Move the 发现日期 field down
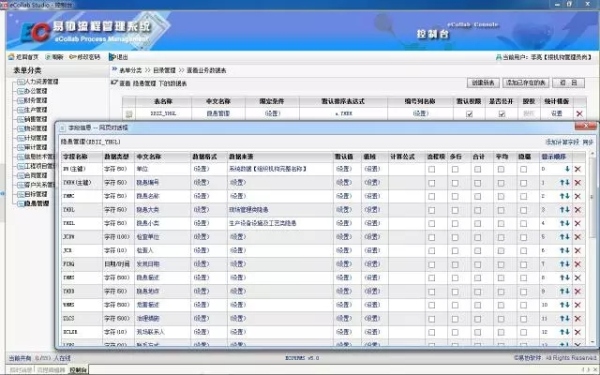This screenshot has height=375, width=600. point(567,264)
